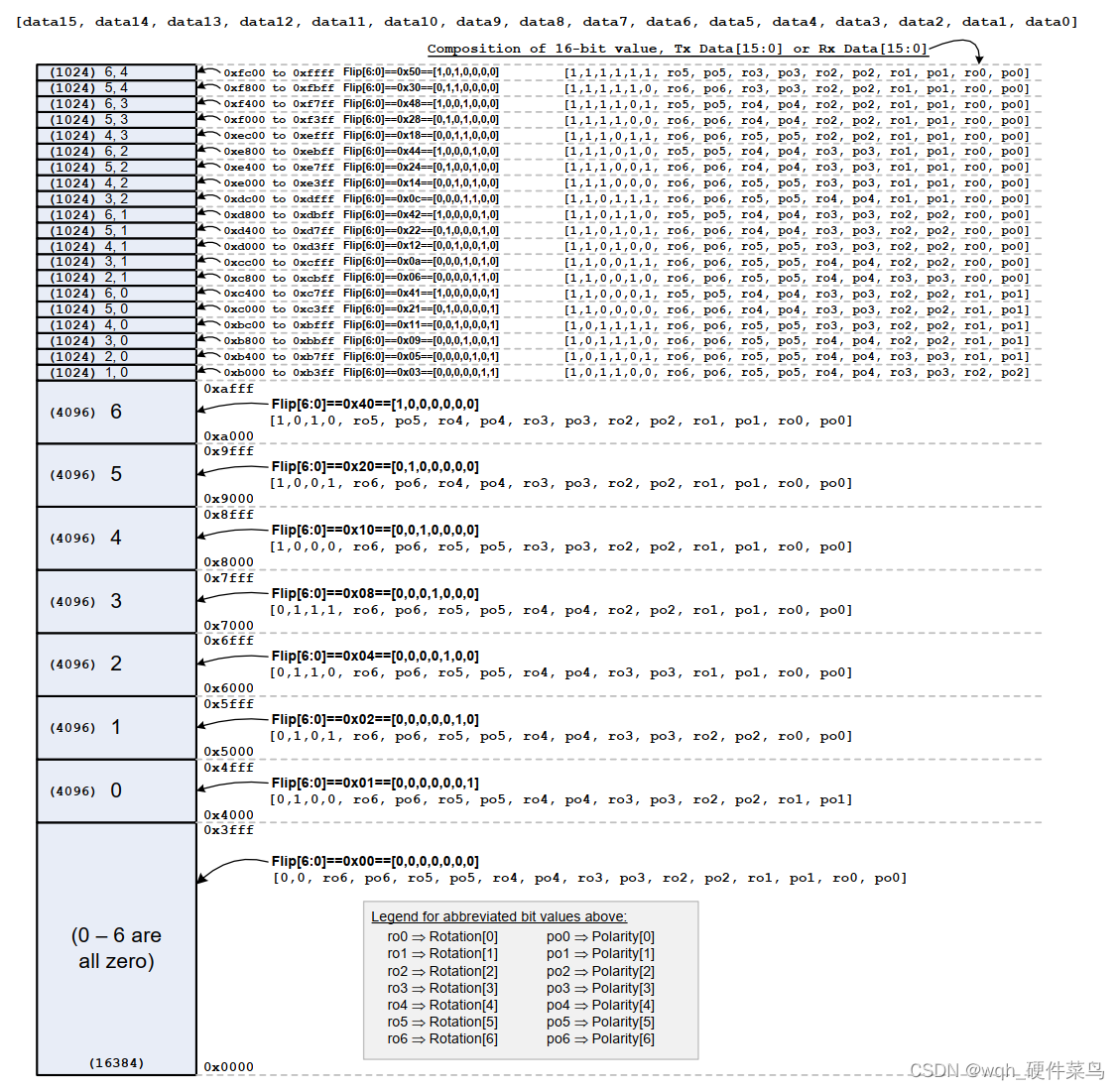This screenshot has width=1120, height=1090.
Task: Click the arrow for the 0xfc00 range
Action: coord(210,71)
